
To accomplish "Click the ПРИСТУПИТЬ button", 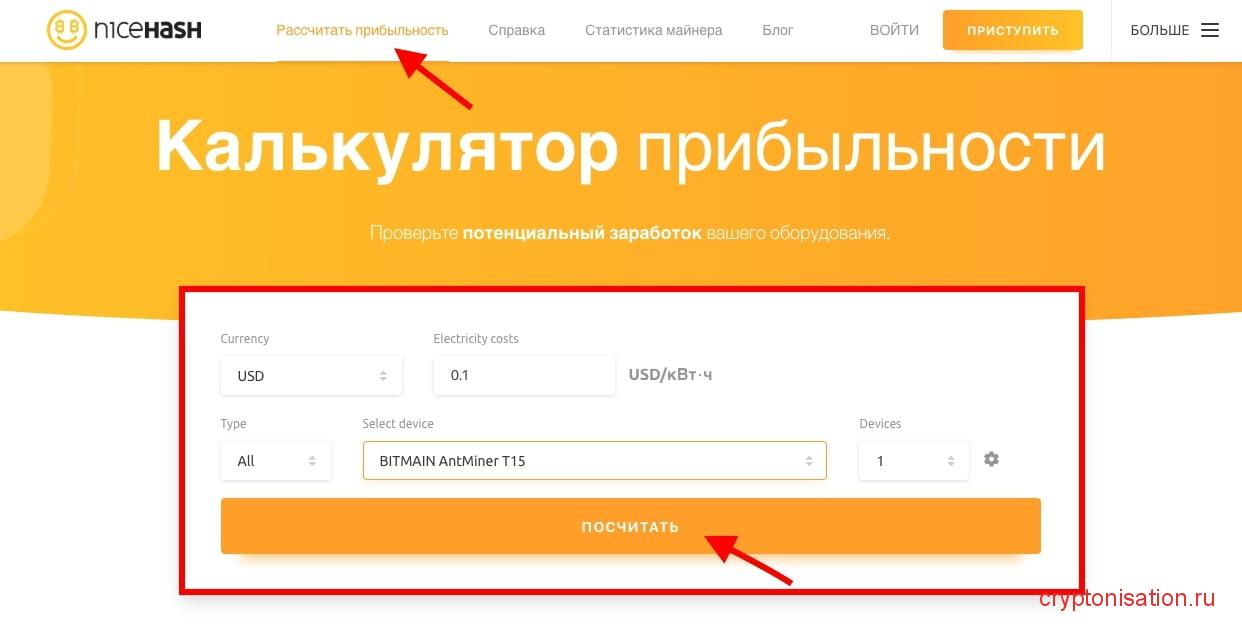I will click(x=1012, y=30).
